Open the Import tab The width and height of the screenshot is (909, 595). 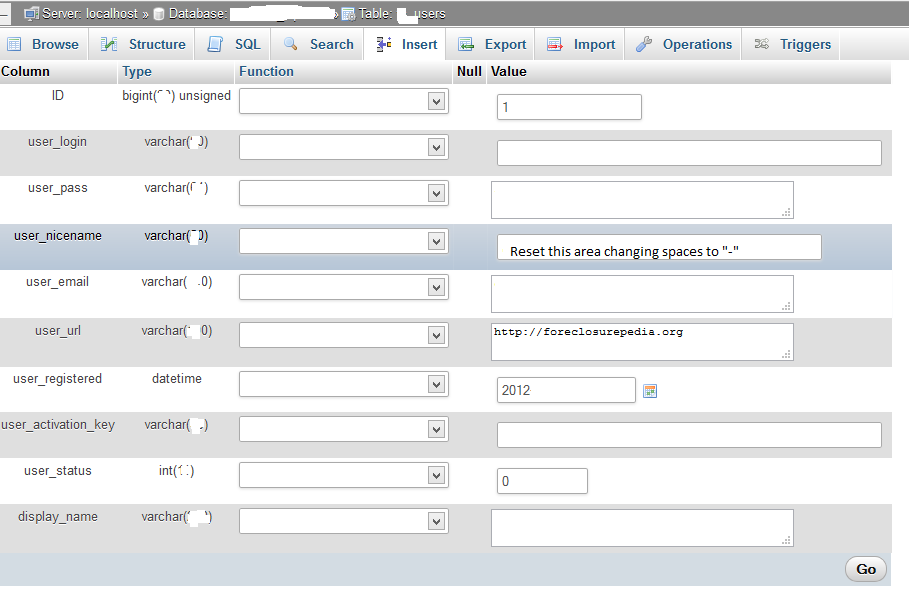[x=580, y=44]
